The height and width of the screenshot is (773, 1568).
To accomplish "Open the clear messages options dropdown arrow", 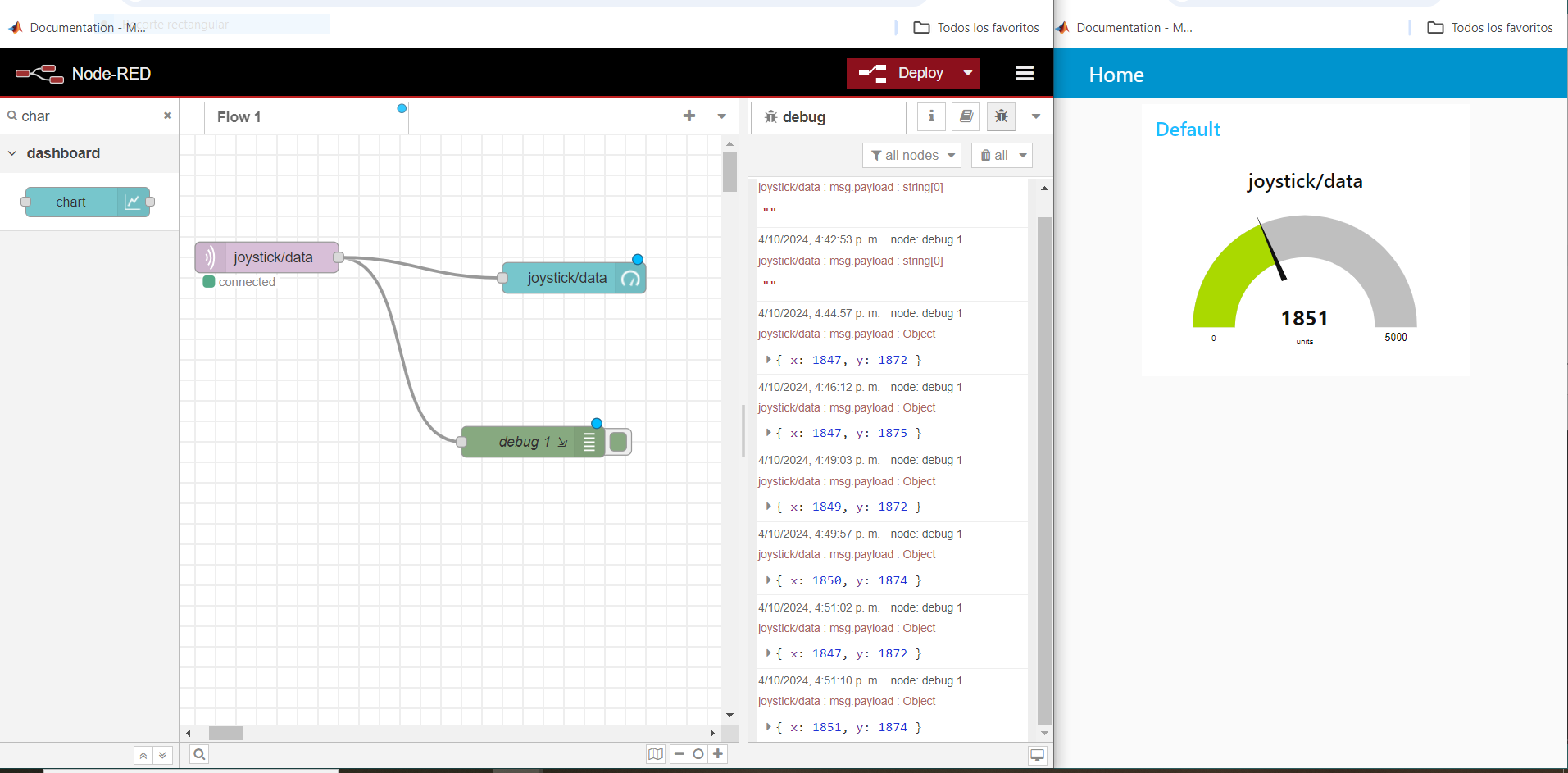I will coord(1023,156).
